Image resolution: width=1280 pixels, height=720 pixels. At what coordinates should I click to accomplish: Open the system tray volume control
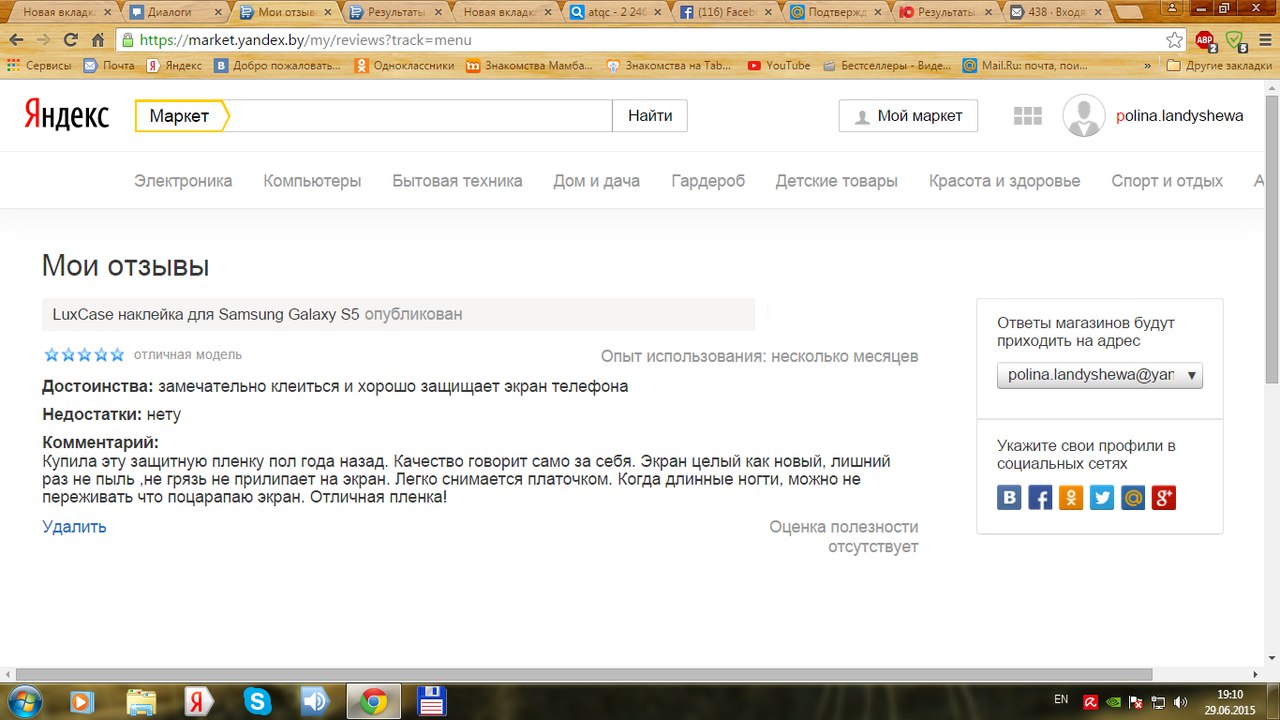click(1180, 702)
